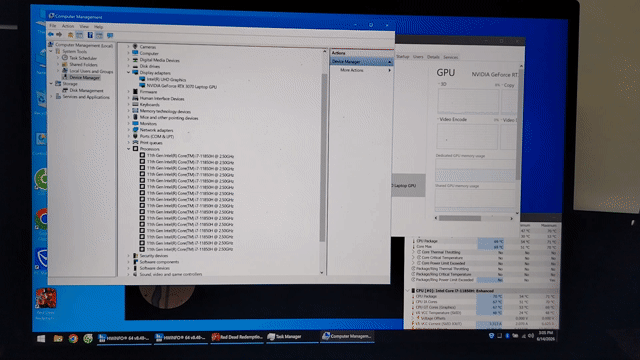Select Intel(R) UHD Graphics device
Image resolution: width=640 pixels, height=360 pixels.
coord(163,80)
